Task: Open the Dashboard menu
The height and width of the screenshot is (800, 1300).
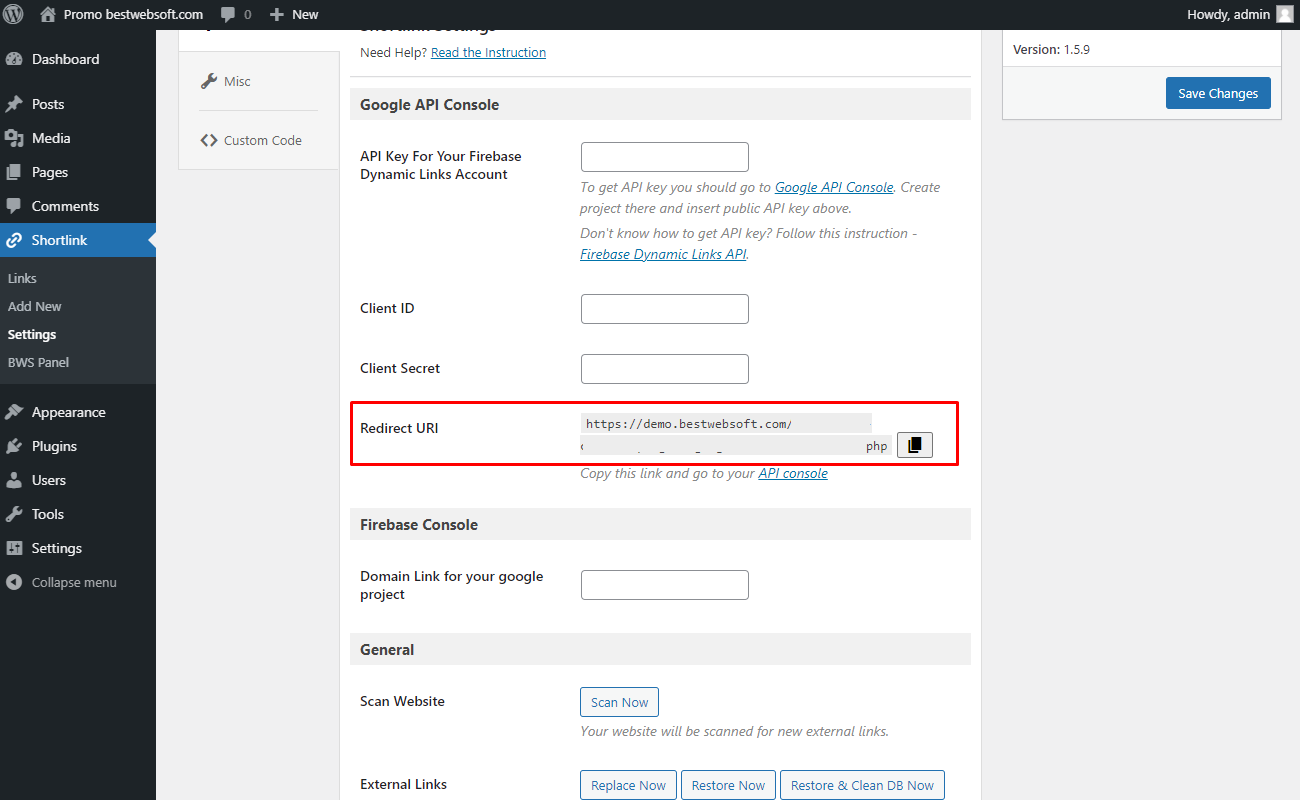Action: click(78, 59)
